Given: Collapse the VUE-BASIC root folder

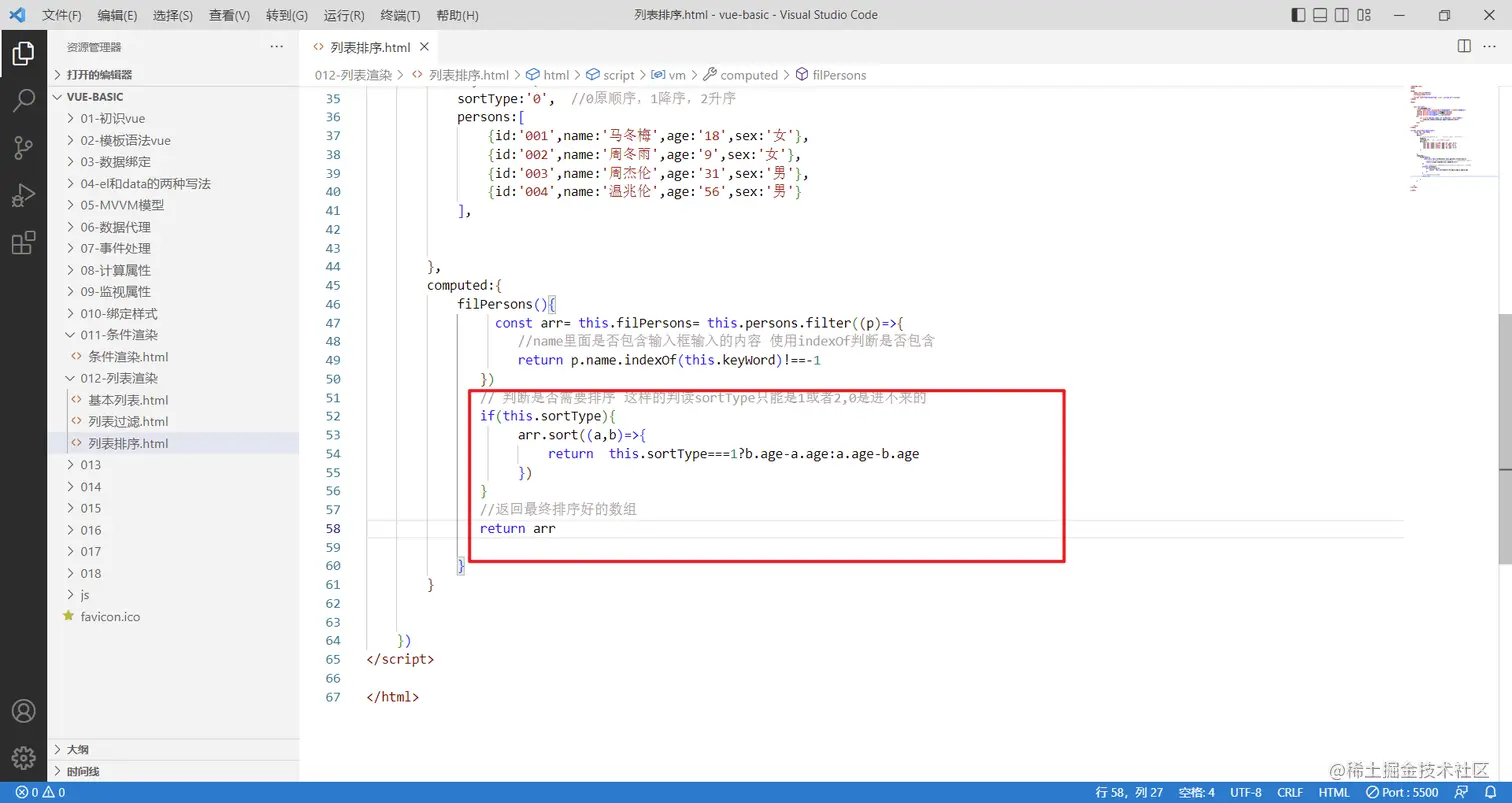Looking at the screenshot, I should click(173, 97).
